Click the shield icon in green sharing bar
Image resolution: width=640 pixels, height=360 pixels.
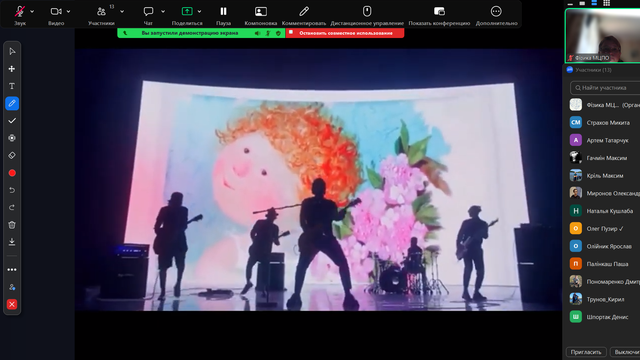coord(278,33)
